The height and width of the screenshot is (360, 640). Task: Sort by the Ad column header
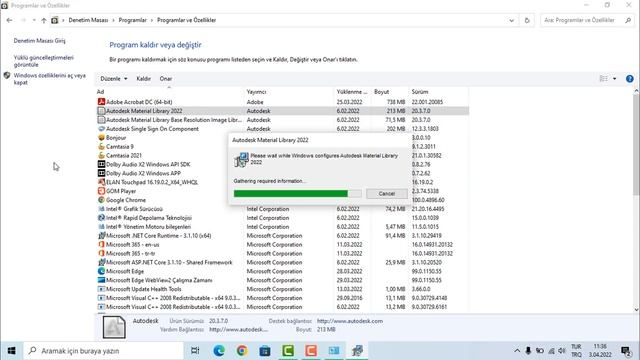tap(170, 92)
